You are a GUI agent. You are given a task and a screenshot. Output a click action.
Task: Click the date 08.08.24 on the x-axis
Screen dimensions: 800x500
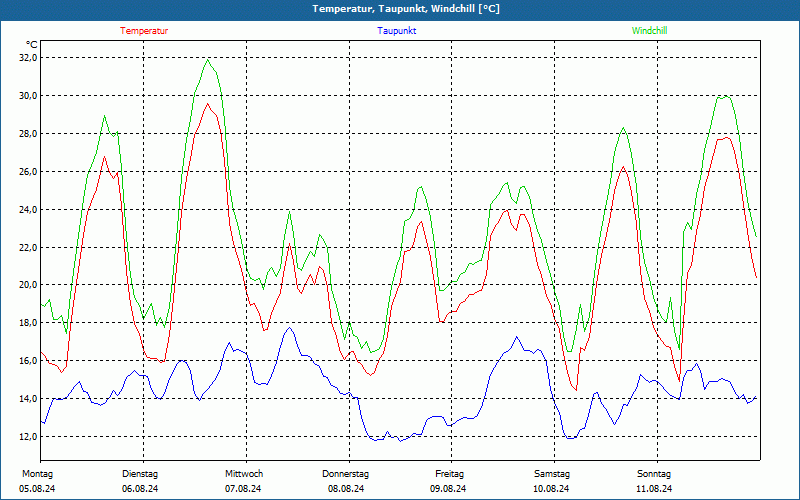pos(346,489)
